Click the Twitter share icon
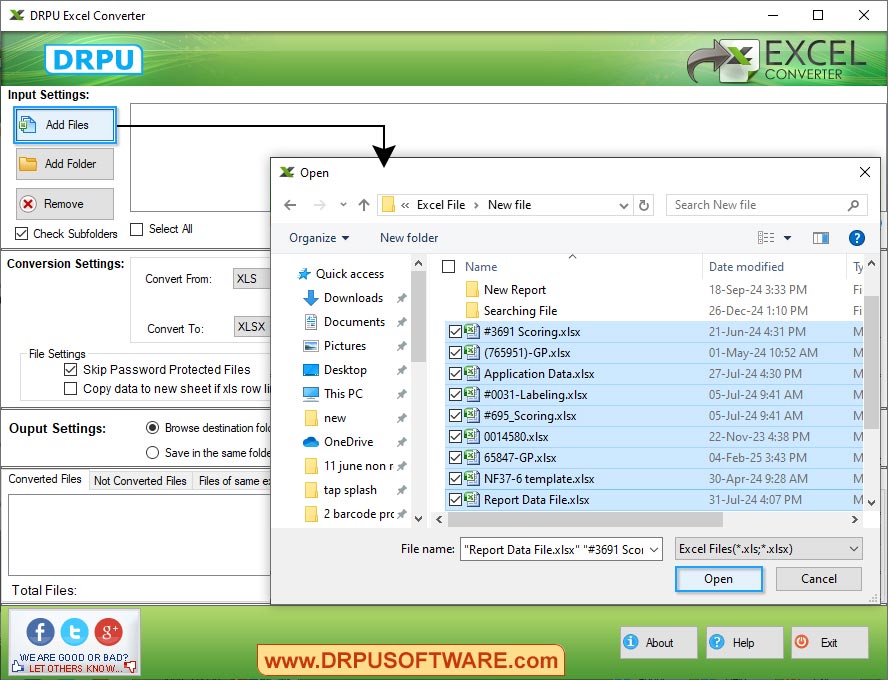 [74, 632]
